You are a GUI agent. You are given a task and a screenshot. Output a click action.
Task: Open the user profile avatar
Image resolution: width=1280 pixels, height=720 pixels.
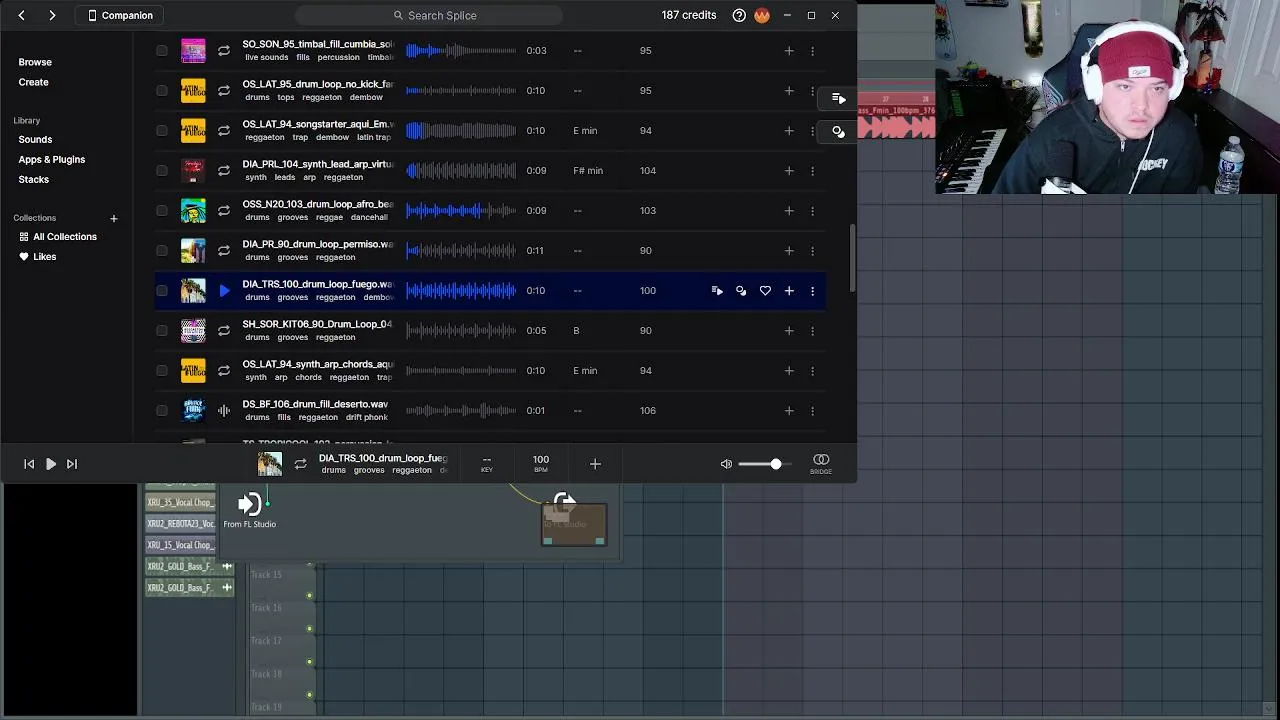click(762, 15)
